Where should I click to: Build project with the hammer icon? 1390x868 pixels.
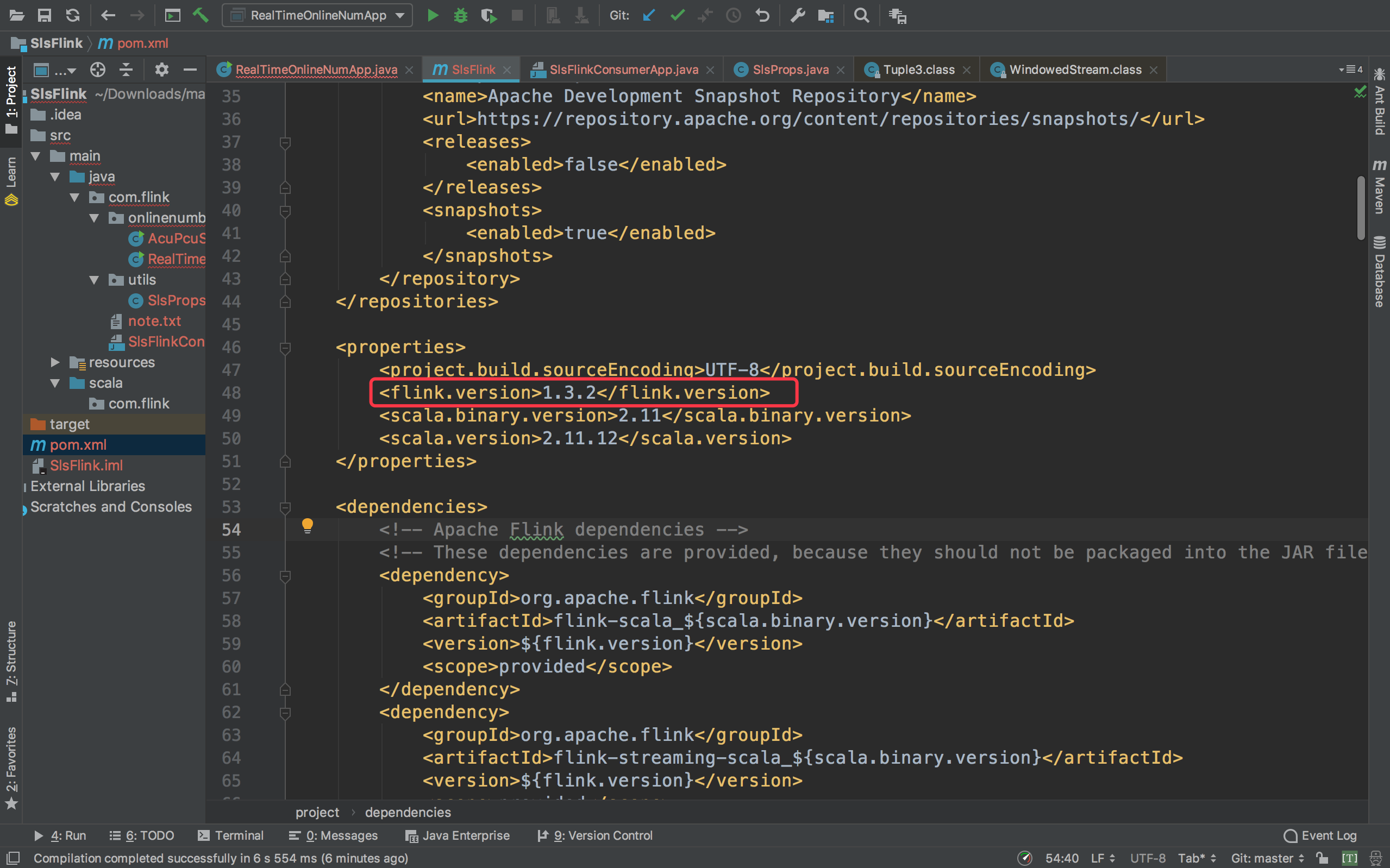201,16
